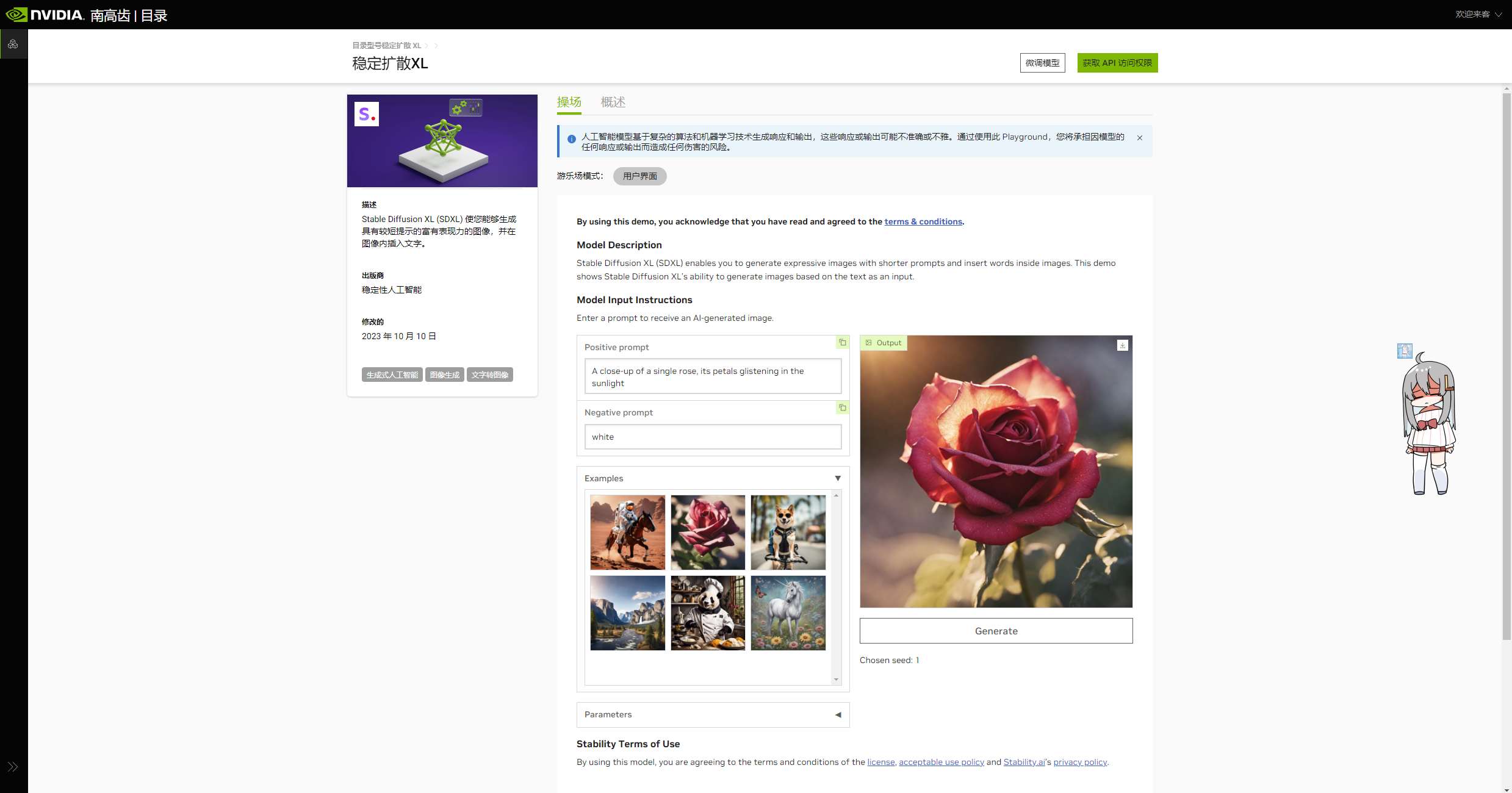The width and height of the screenshot is (1512, 793).
Task: Click 获取 API 访问权限 button
Action: pyautogui.click(x=1117, y=63)
